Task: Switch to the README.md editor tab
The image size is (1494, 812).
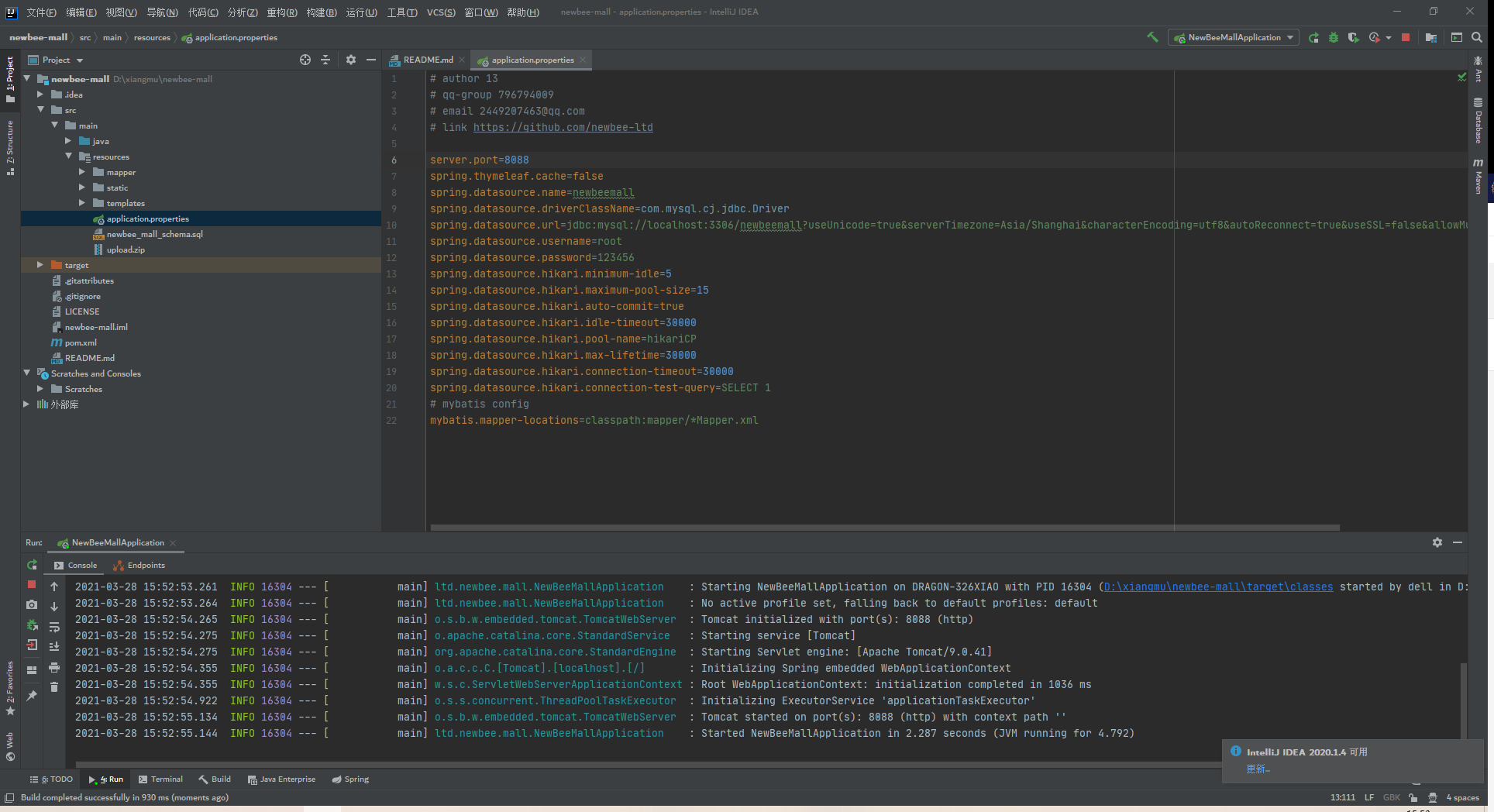Action: pos(427,60)
